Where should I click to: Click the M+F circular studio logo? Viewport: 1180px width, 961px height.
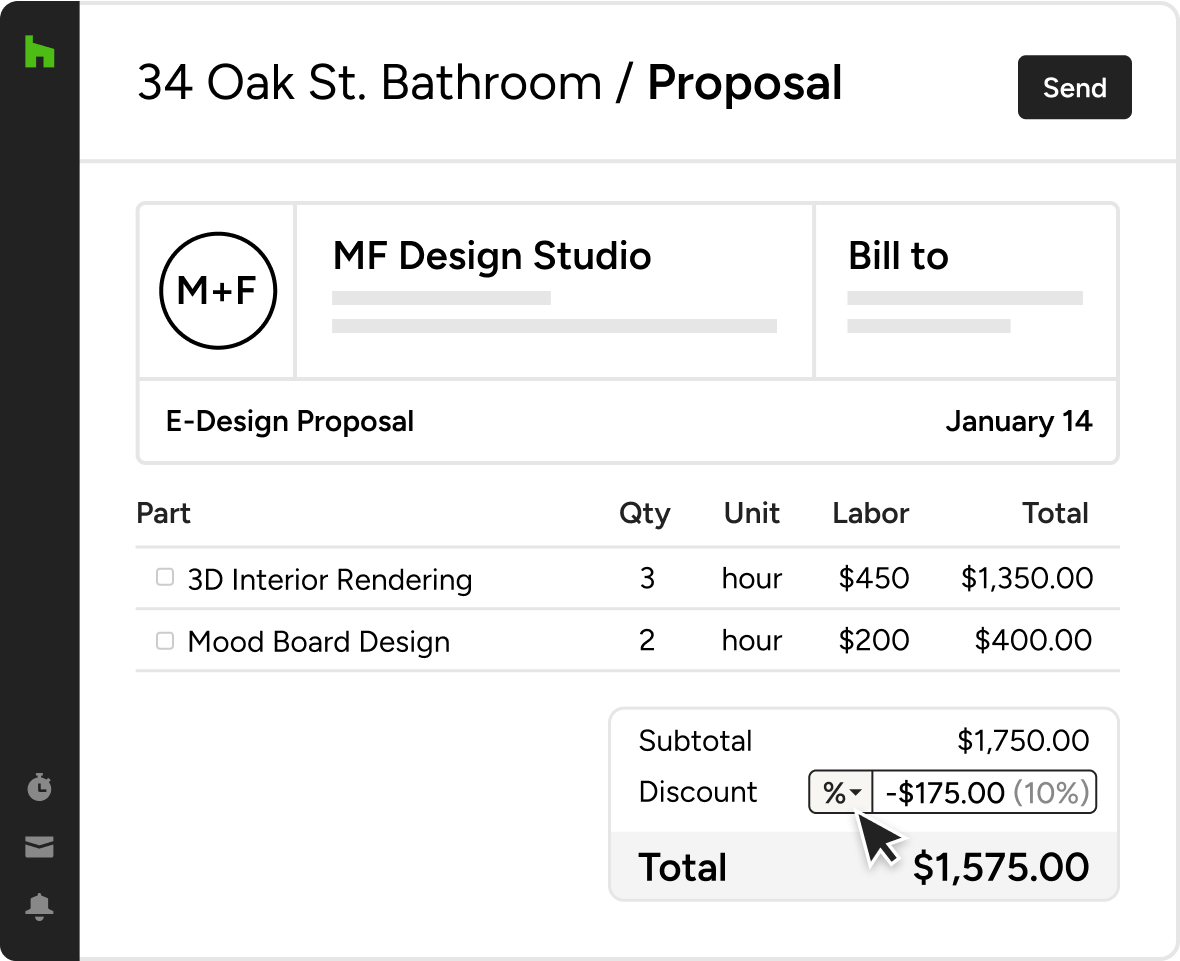click(x=218, y=291)
